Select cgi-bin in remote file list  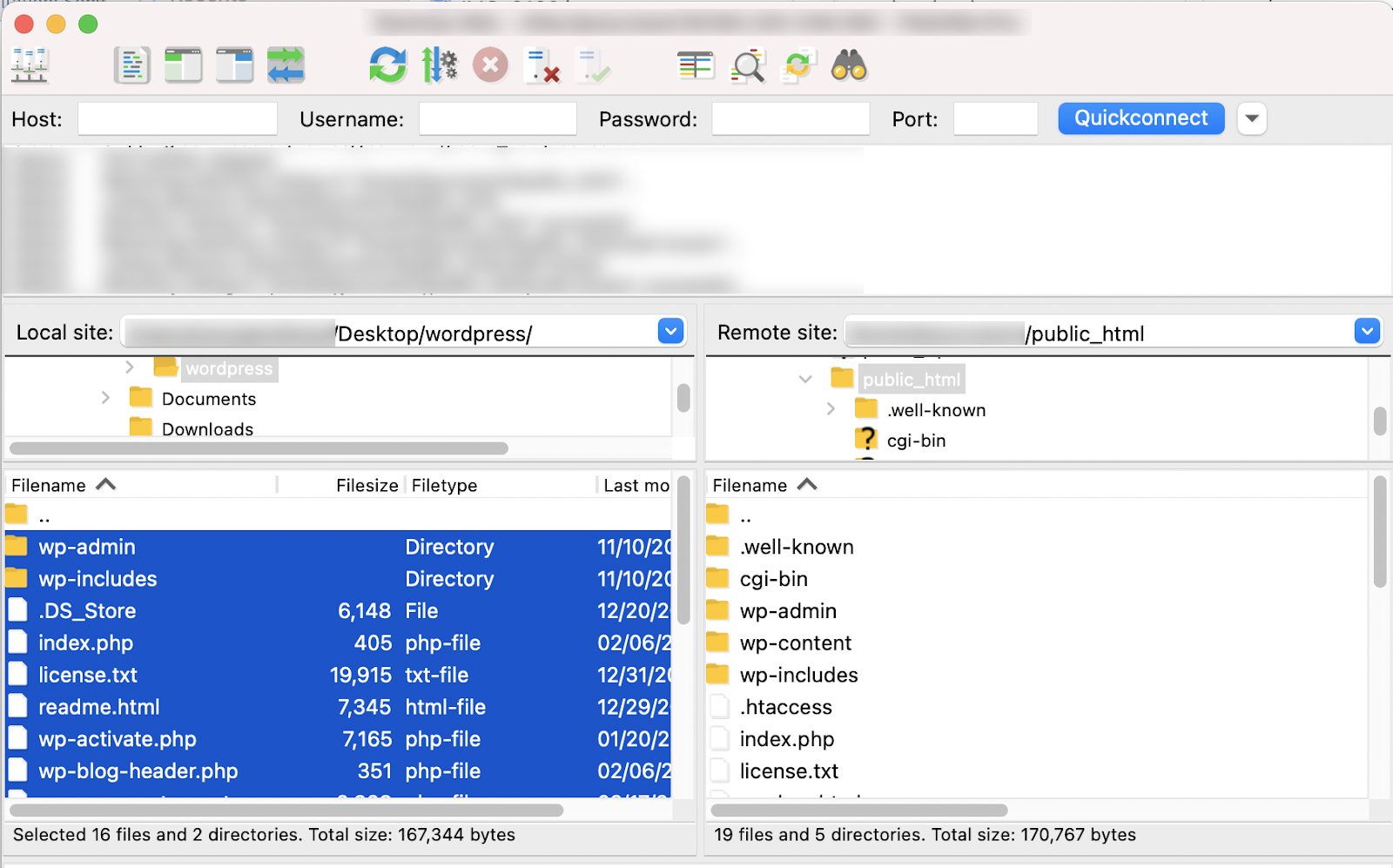point(1036,579)
